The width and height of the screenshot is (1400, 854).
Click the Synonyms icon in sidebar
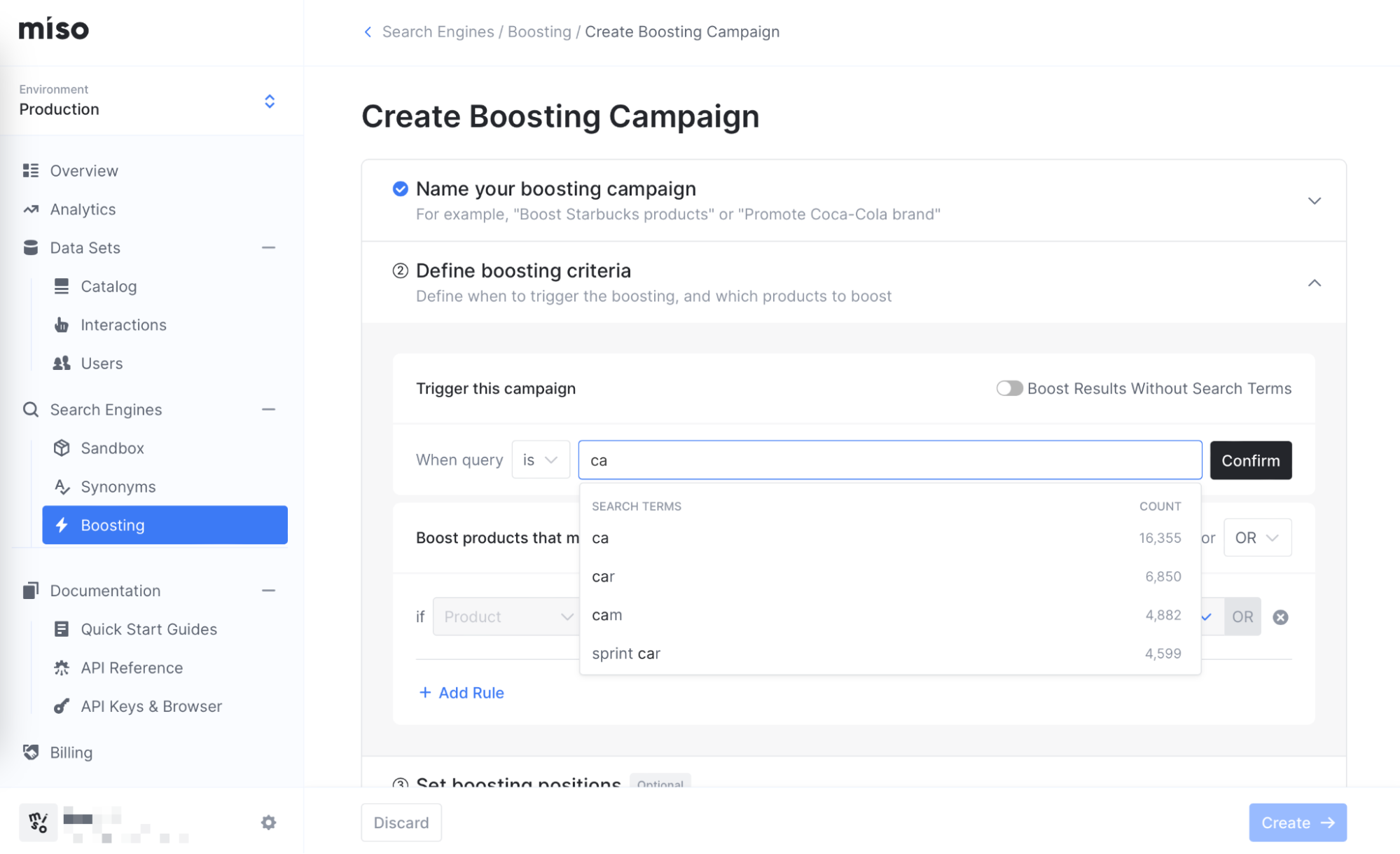pos(62,487)
